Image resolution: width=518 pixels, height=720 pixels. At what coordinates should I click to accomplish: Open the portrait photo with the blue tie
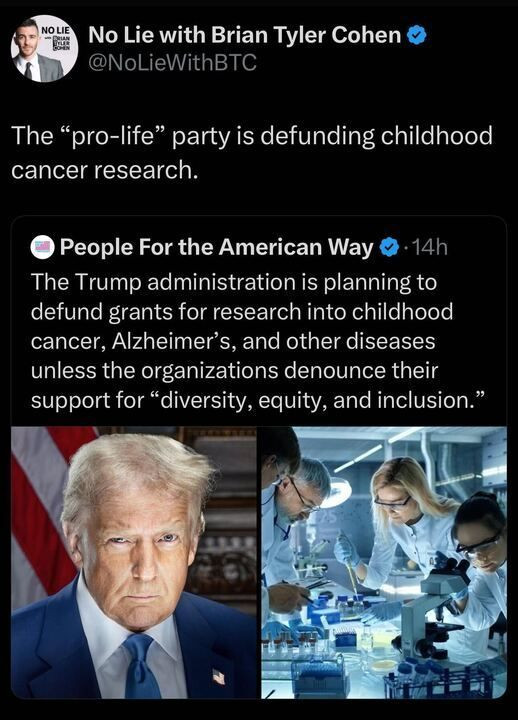tap(134, 562)
